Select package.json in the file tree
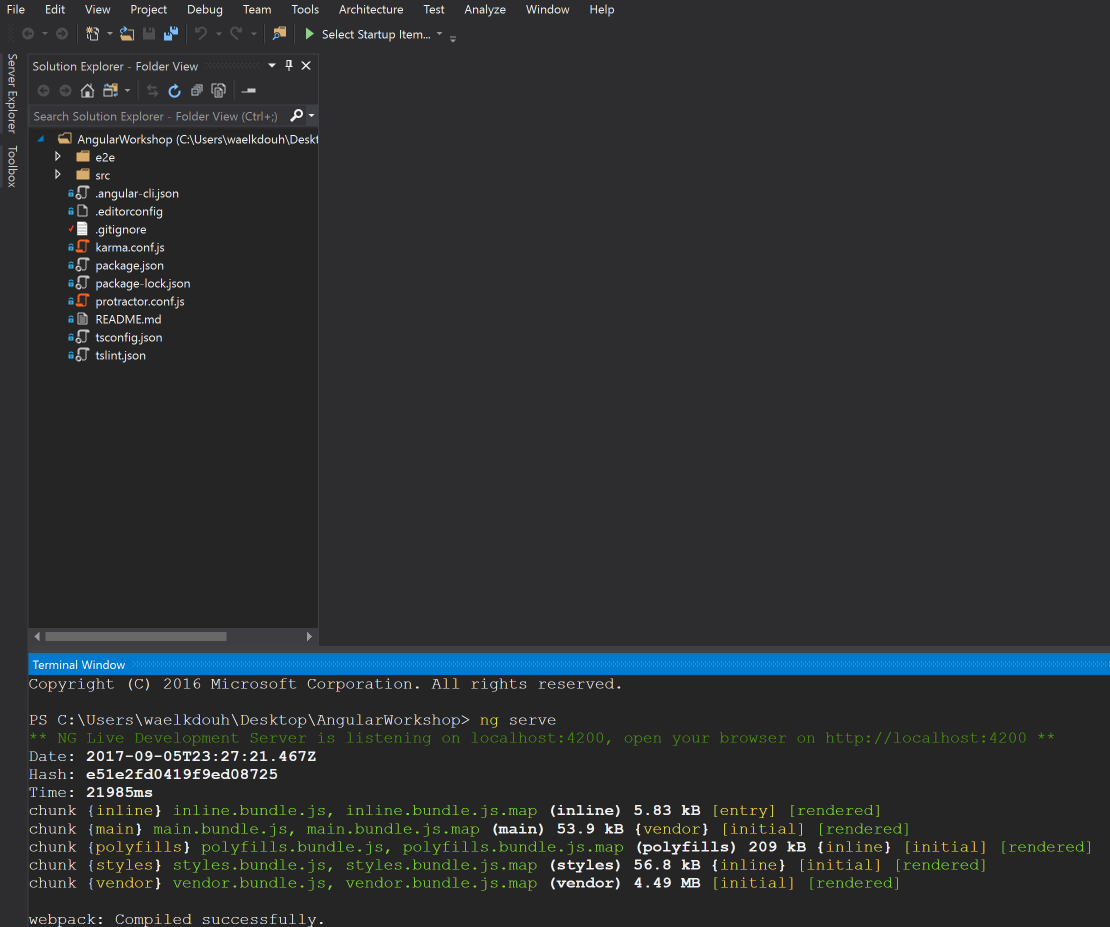 click(x=129, y=265)
